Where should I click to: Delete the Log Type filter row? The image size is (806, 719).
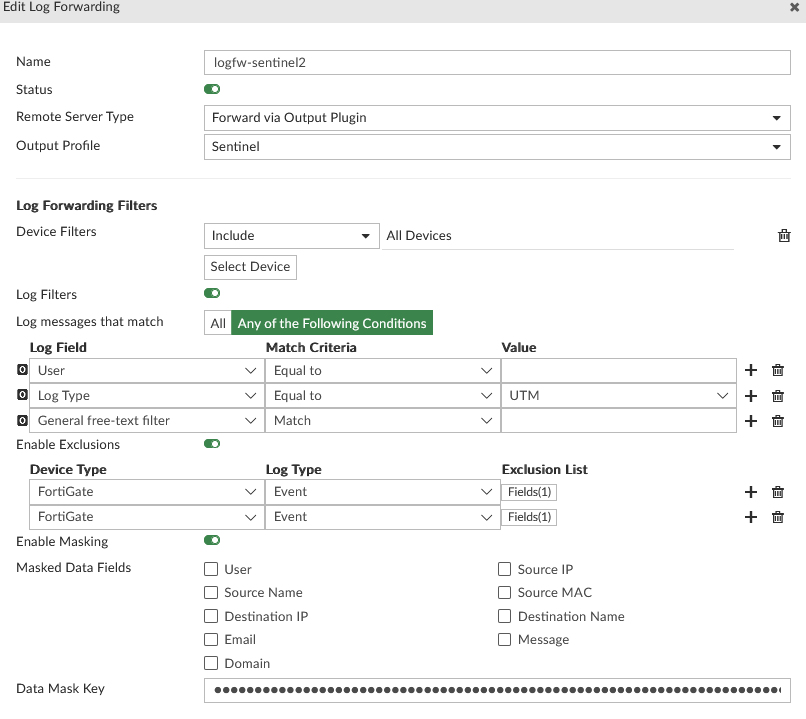[x=778, y=396]
